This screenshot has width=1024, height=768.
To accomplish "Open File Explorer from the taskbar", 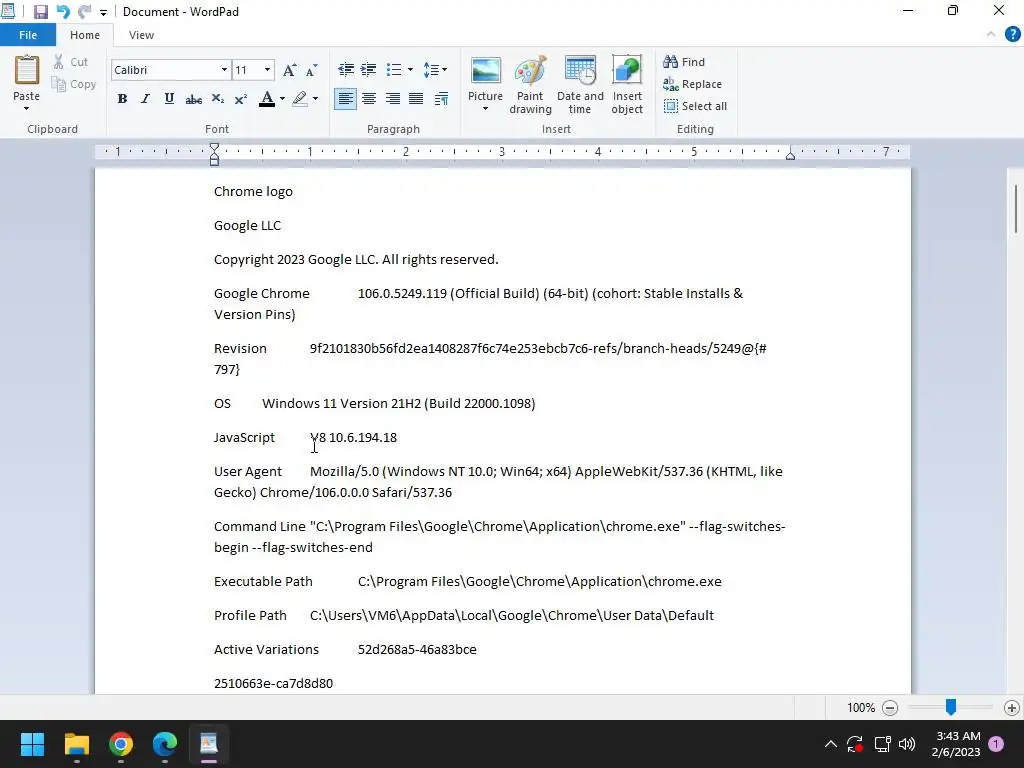I will (x=76, y=744).
